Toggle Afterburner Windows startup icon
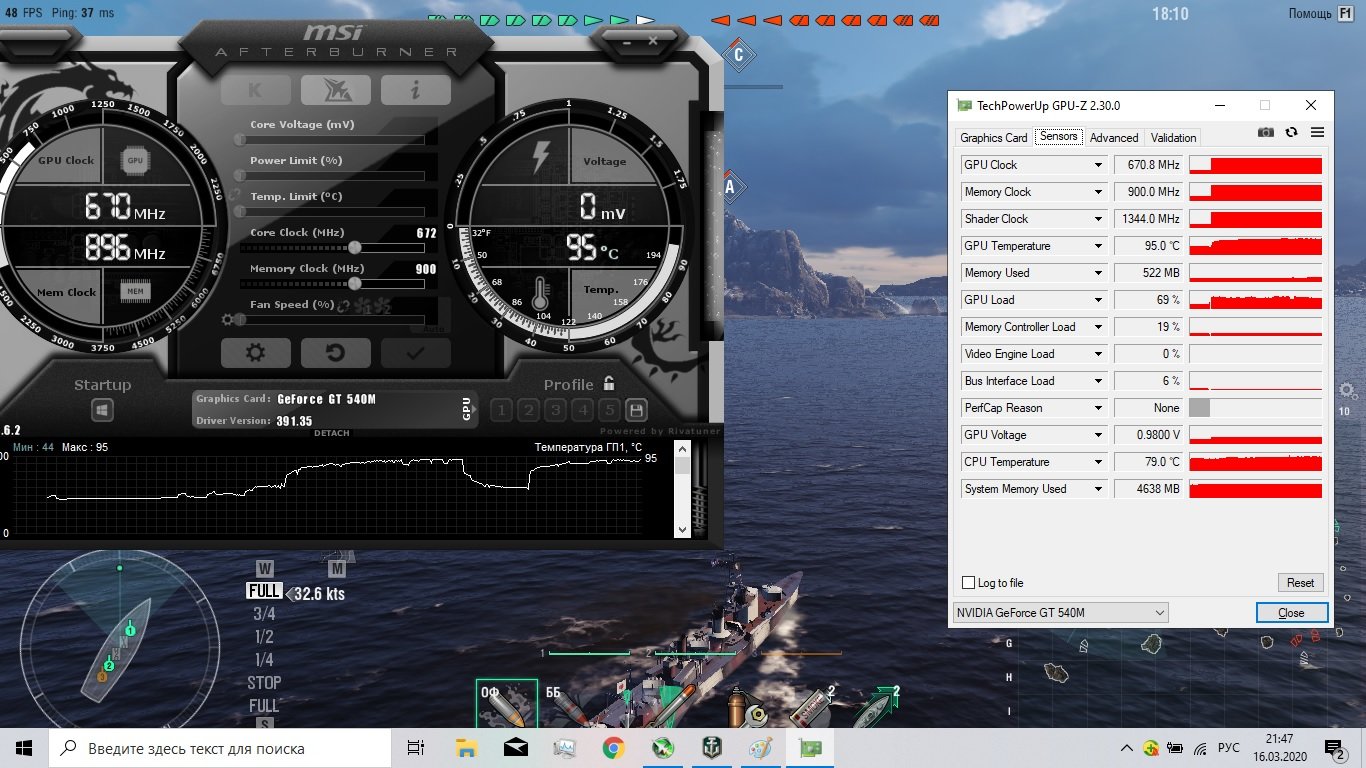The width and height of the screenshot is (1366, 768). (x=102, y=410)
